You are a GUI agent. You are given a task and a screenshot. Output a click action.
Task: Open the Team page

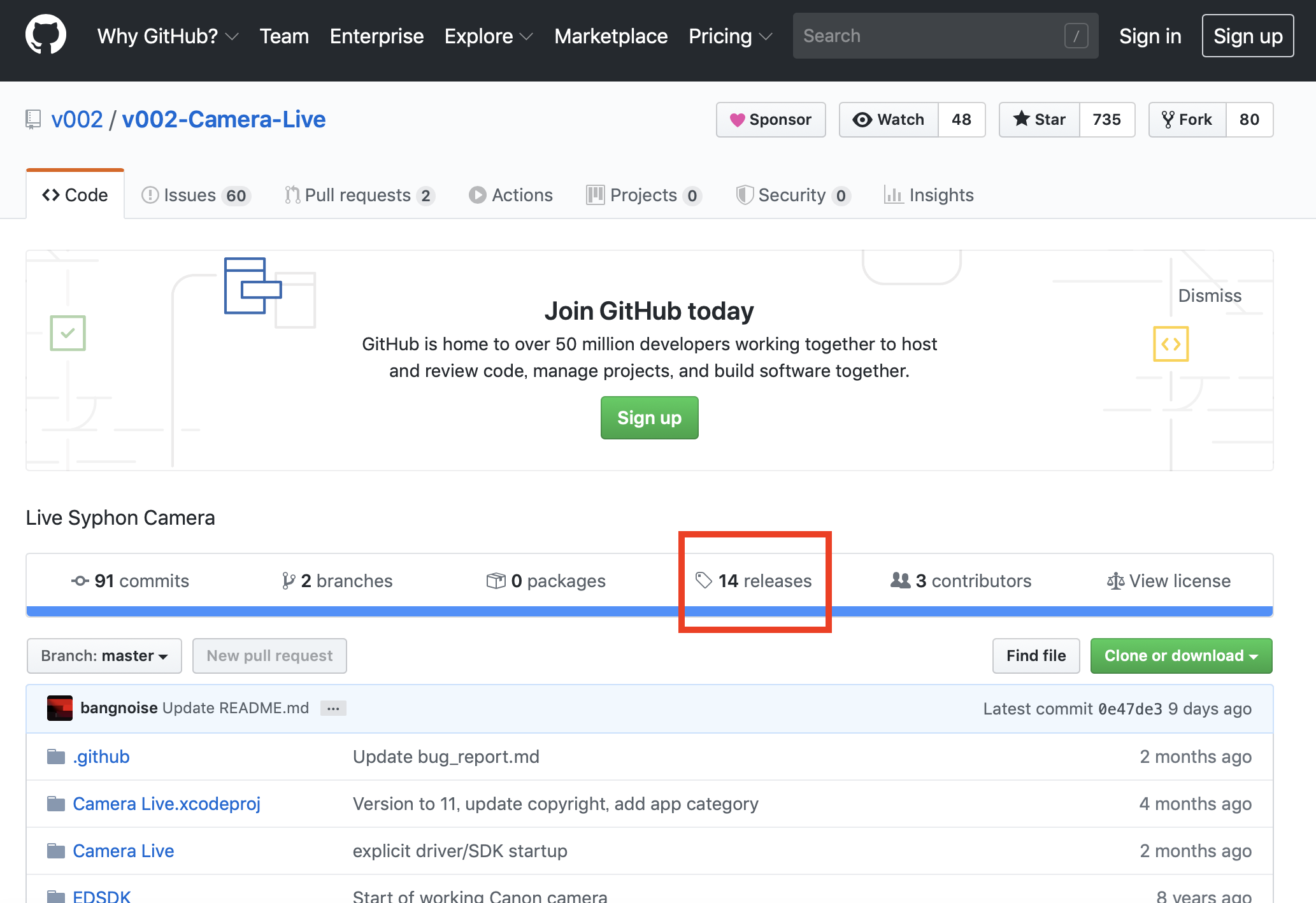[284, 36]
